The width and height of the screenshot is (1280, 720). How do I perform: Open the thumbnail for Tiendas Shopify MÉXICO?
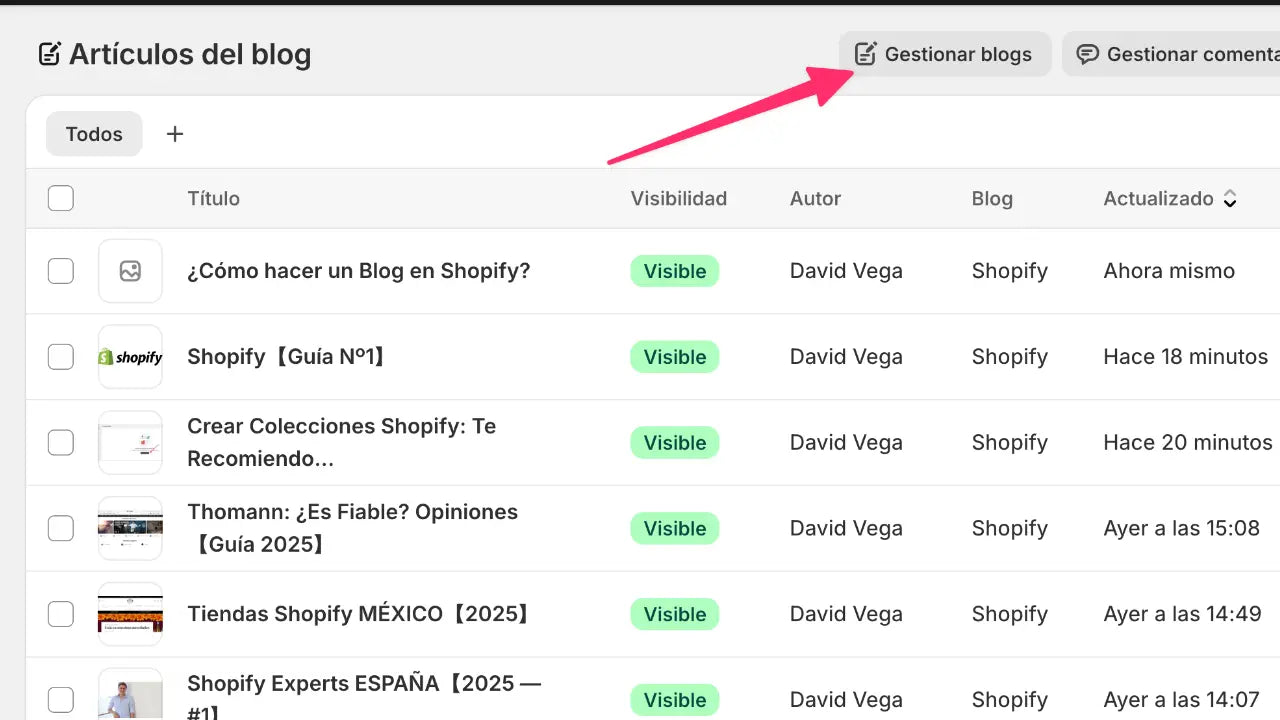click(130, 614)
